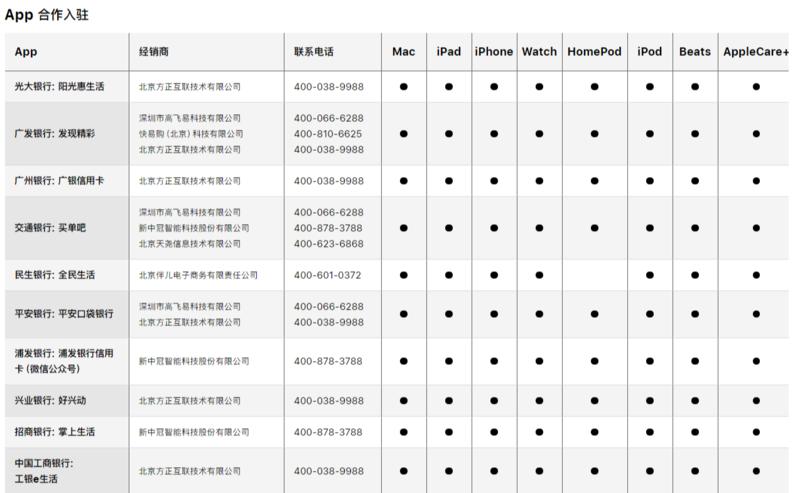Click the 'iPad' column header
800x493 pixels.
(x=449, y=52)
